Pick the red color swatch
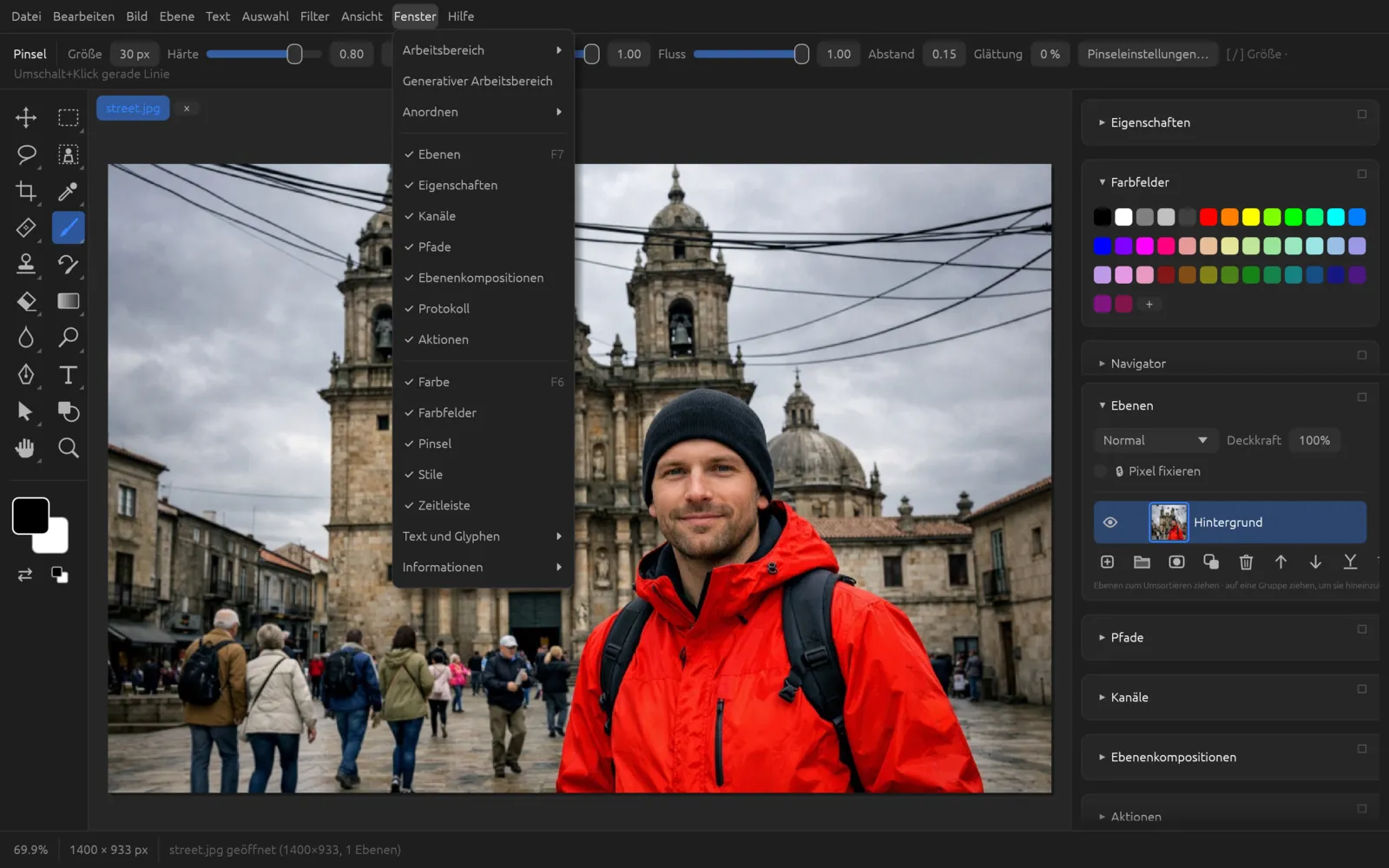Screen dimensions: 1389x868 (x=1208, y=217)
